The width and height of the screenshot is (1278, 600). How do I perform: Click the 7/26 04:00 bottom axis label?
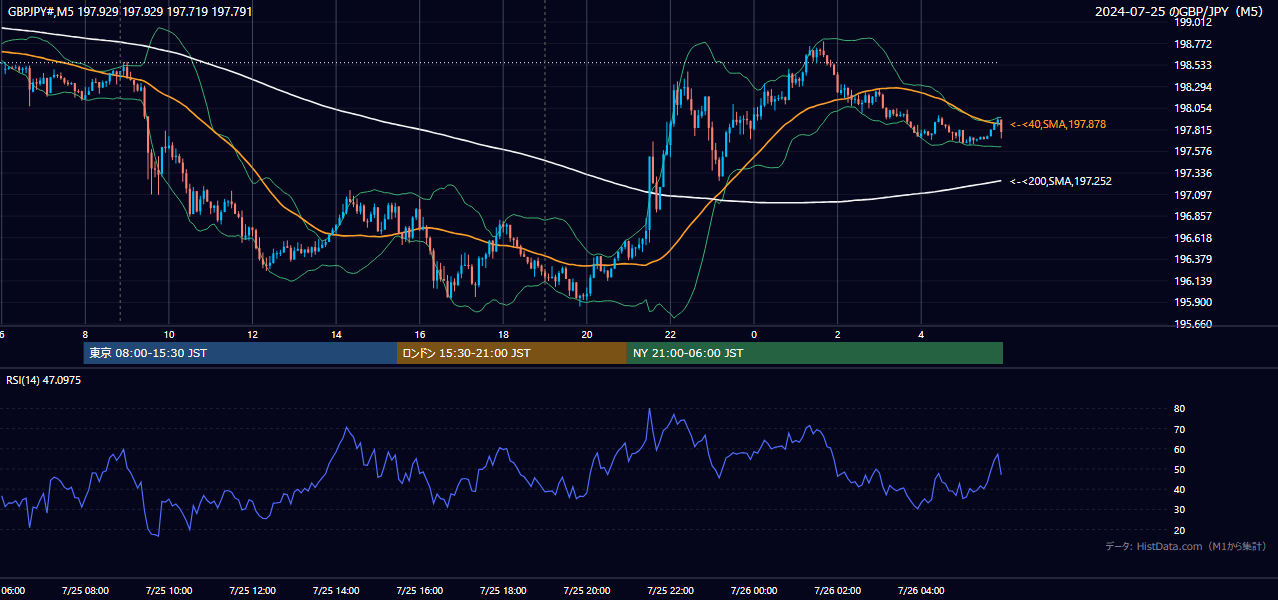coord(921,591)
